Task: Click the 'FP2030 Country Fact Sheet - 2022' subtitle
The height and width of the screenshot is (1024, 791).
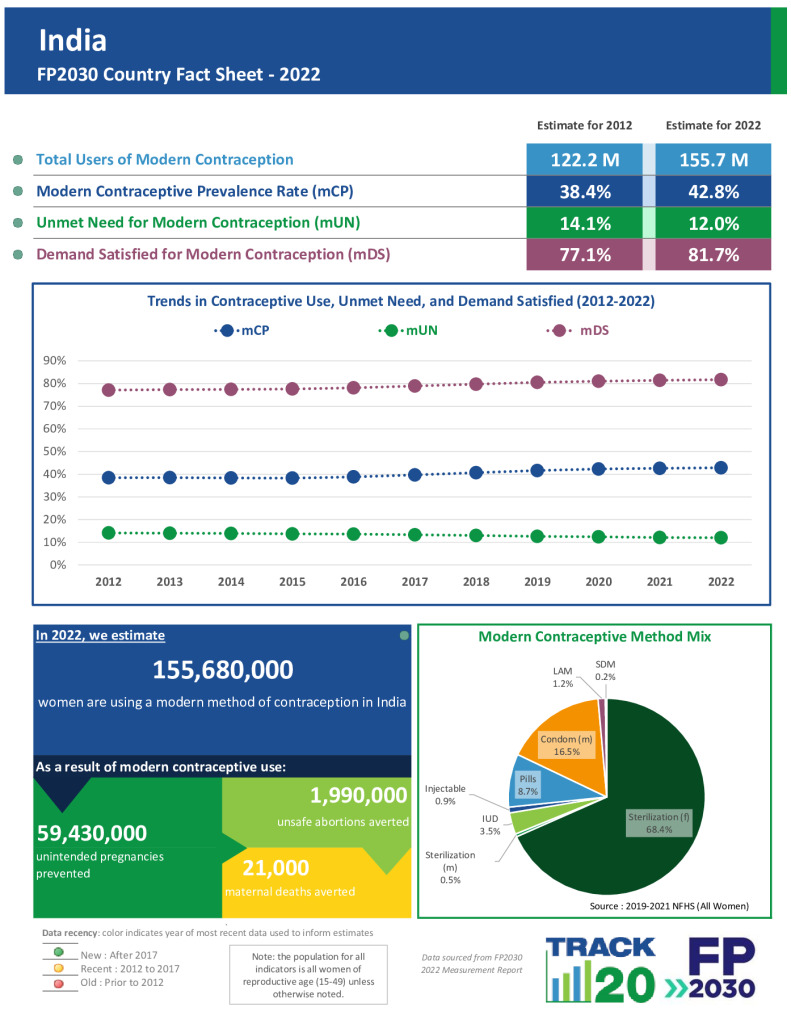Action: click(x=178, y=74)
